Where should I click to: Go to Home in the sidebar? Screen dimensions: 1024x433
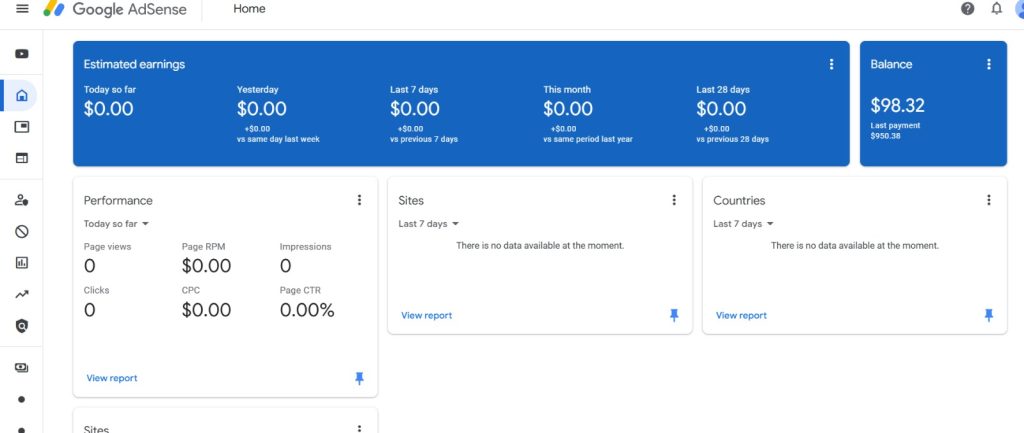coord(21,96)
